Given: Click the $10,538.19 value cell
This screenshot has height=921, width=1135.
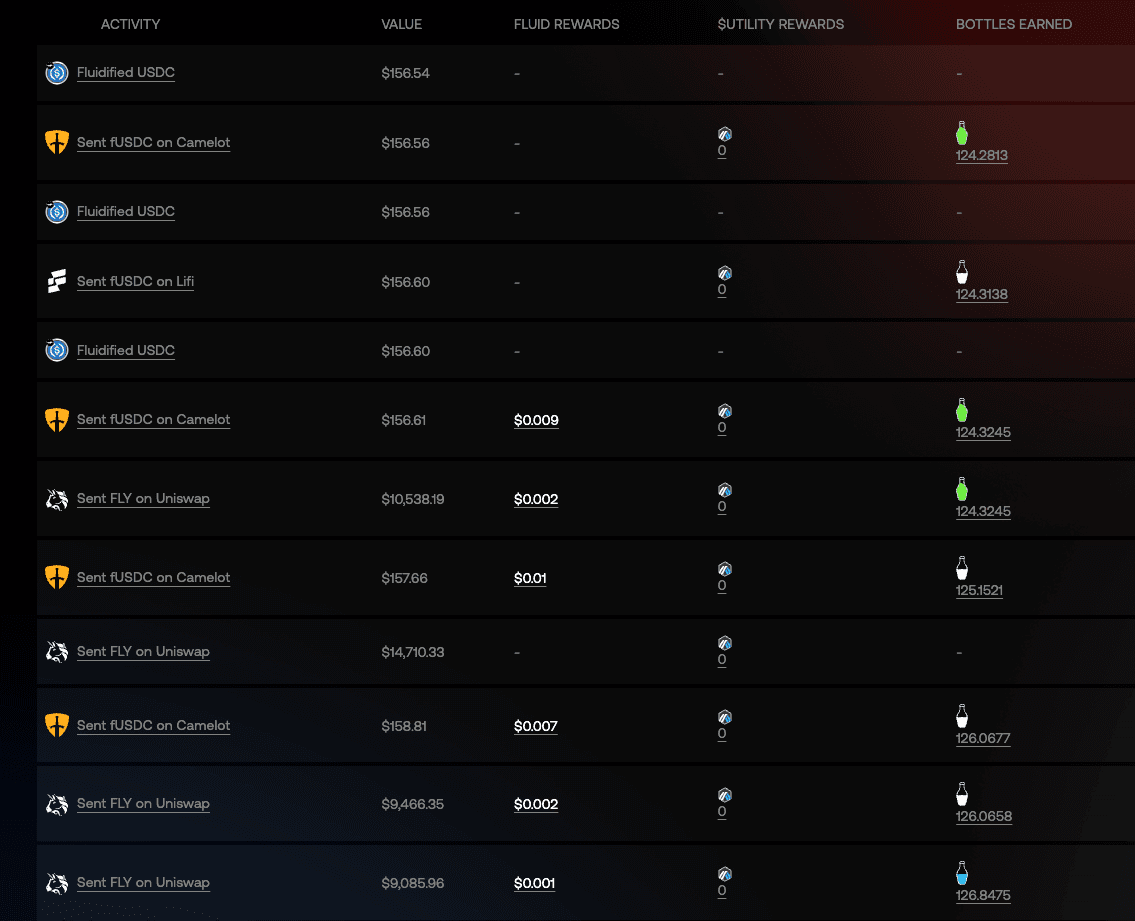Looking at the screenshot, I should tap(413, 499).
